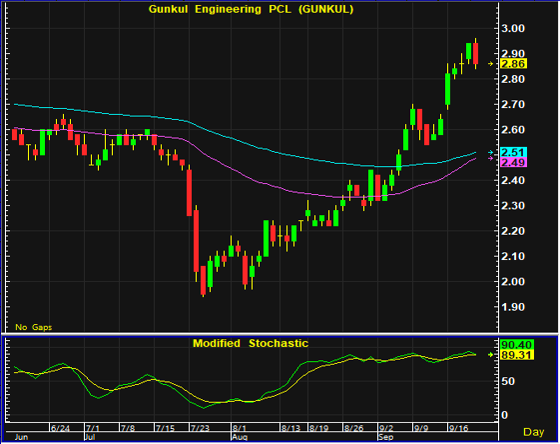Click the Gunkul Engineering PCL chart title
This screenshot has height=444, width=560.
pyautogui.click(x=251, y=9)
